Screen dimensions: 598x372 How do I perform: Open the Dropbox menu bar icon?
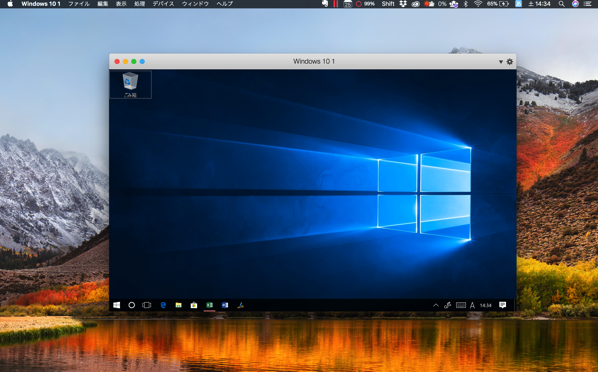403,4
